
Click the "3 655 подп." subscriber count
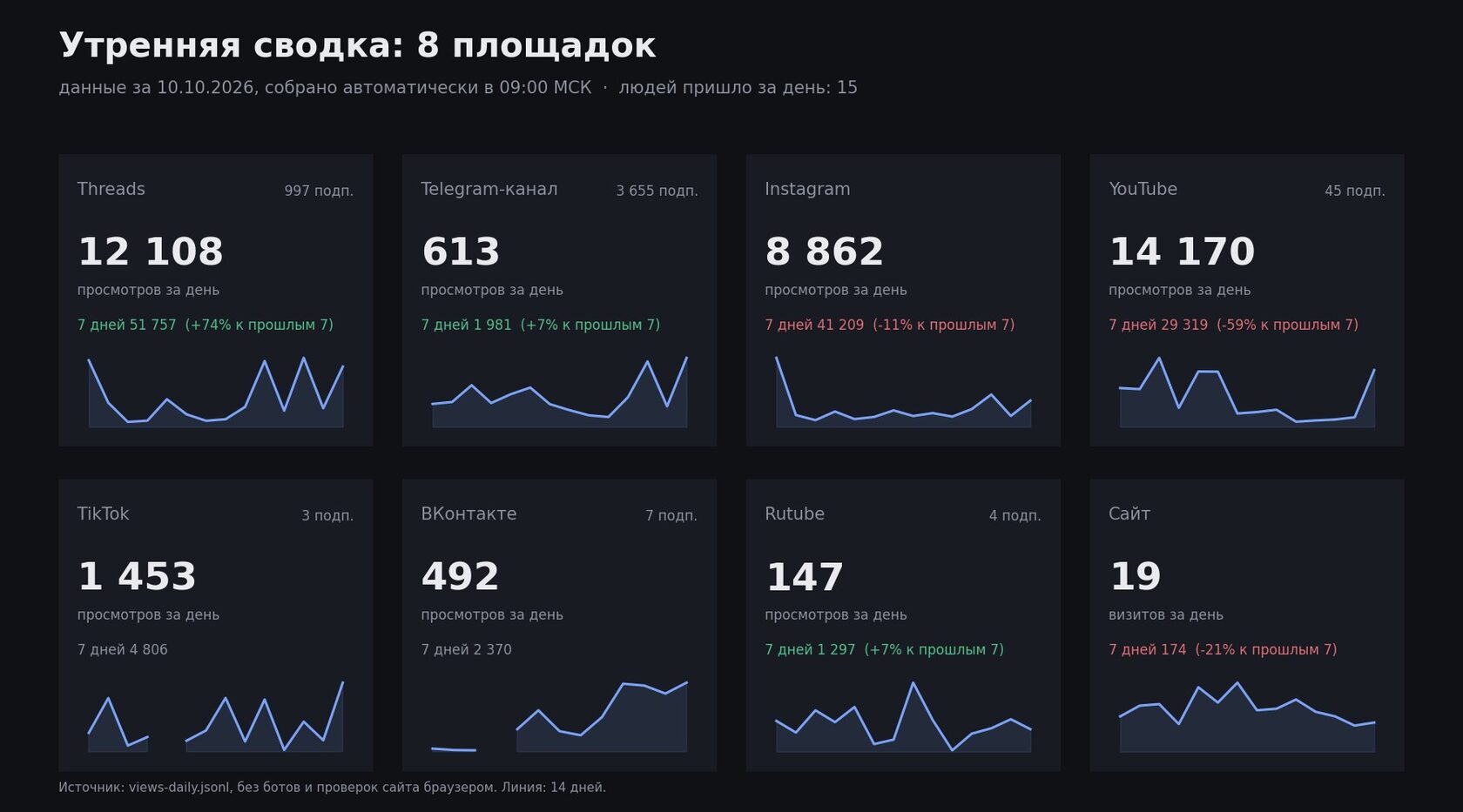point(657,191)
